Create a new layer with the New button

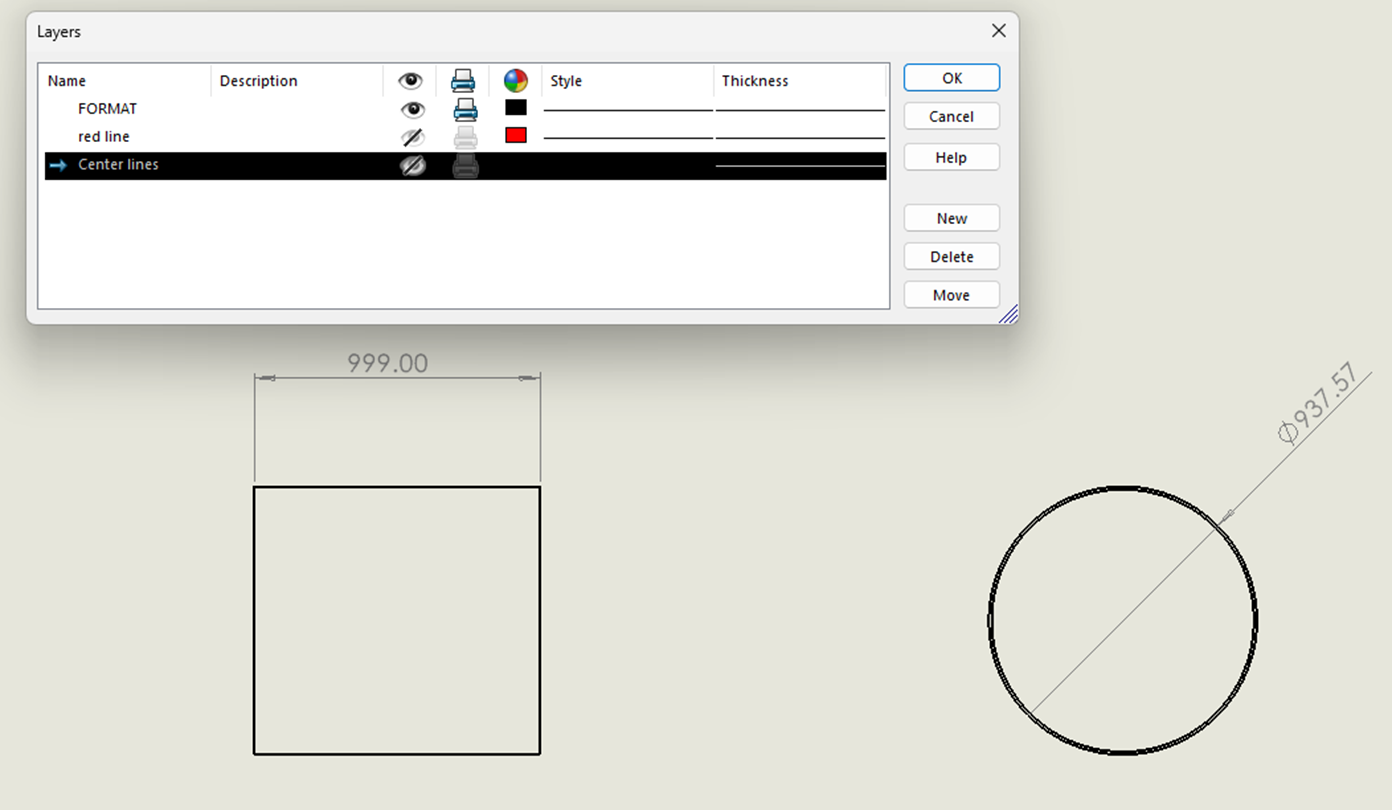[x=951, y=217]
